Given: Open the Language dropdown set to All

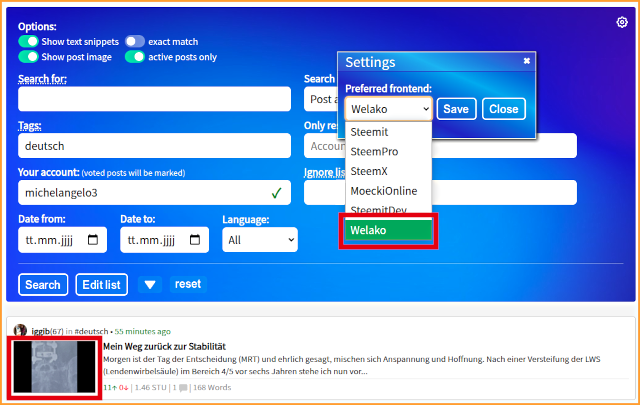Looking at the screenshot, I should tap(260, 240).
